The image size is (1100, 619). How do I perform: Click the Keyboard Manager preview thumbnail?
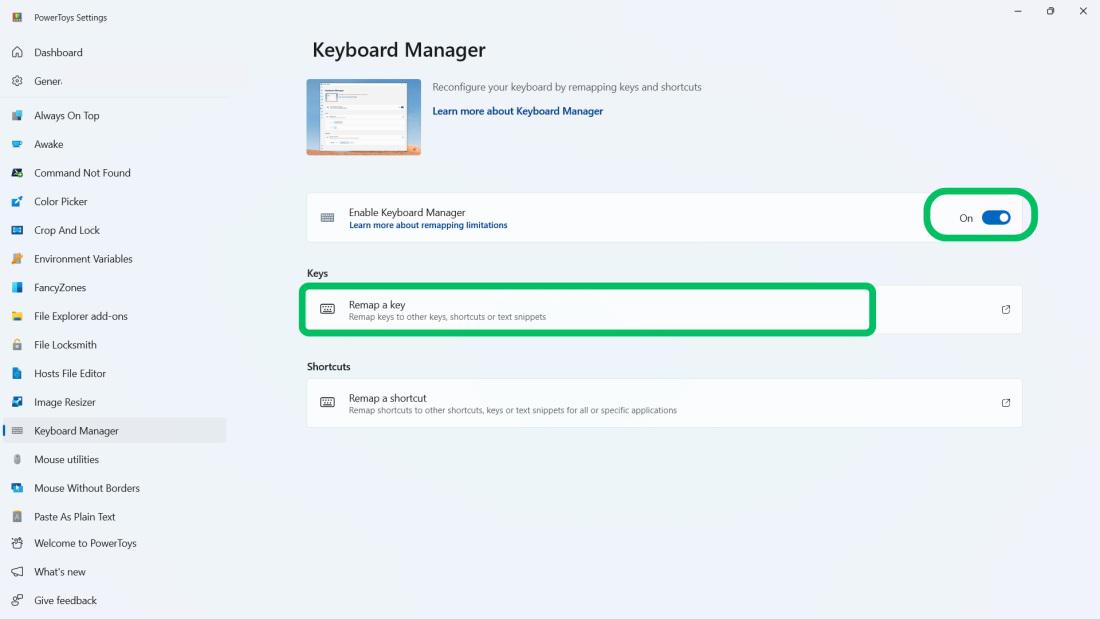[363, 117]
